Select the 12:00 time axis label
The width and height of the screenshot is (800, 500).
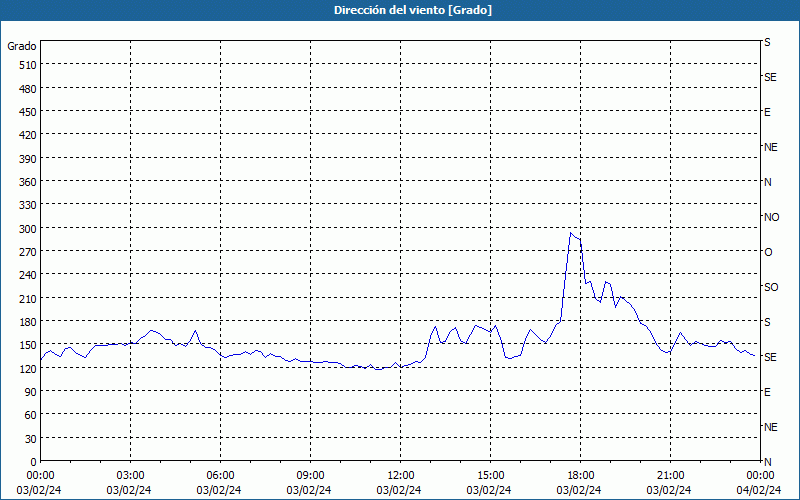tap(401, 475)
